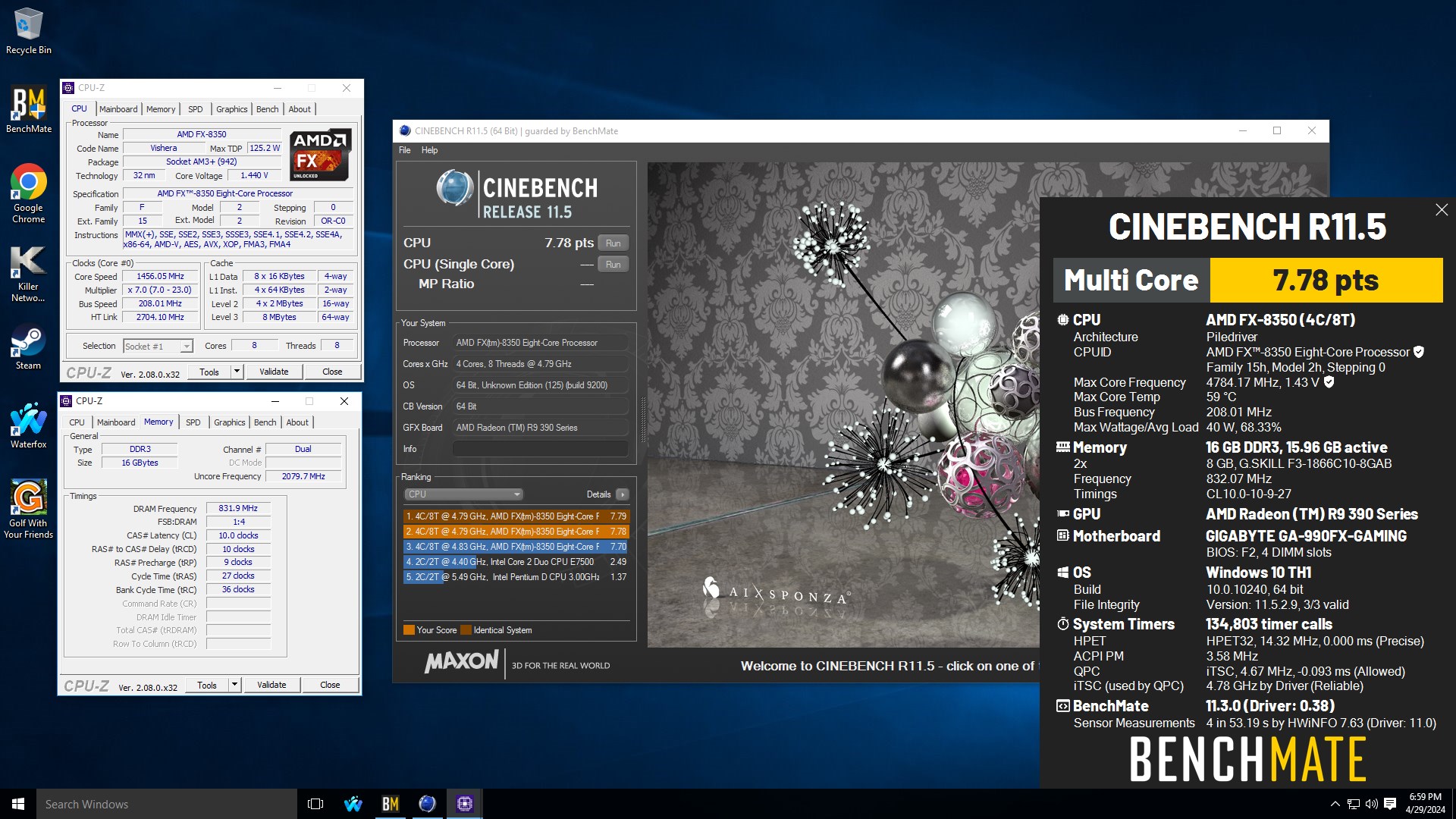The image size is (1456, 819).
Task: Click the panel splitter grip in Cinebench
Action: tap(643, 419)
